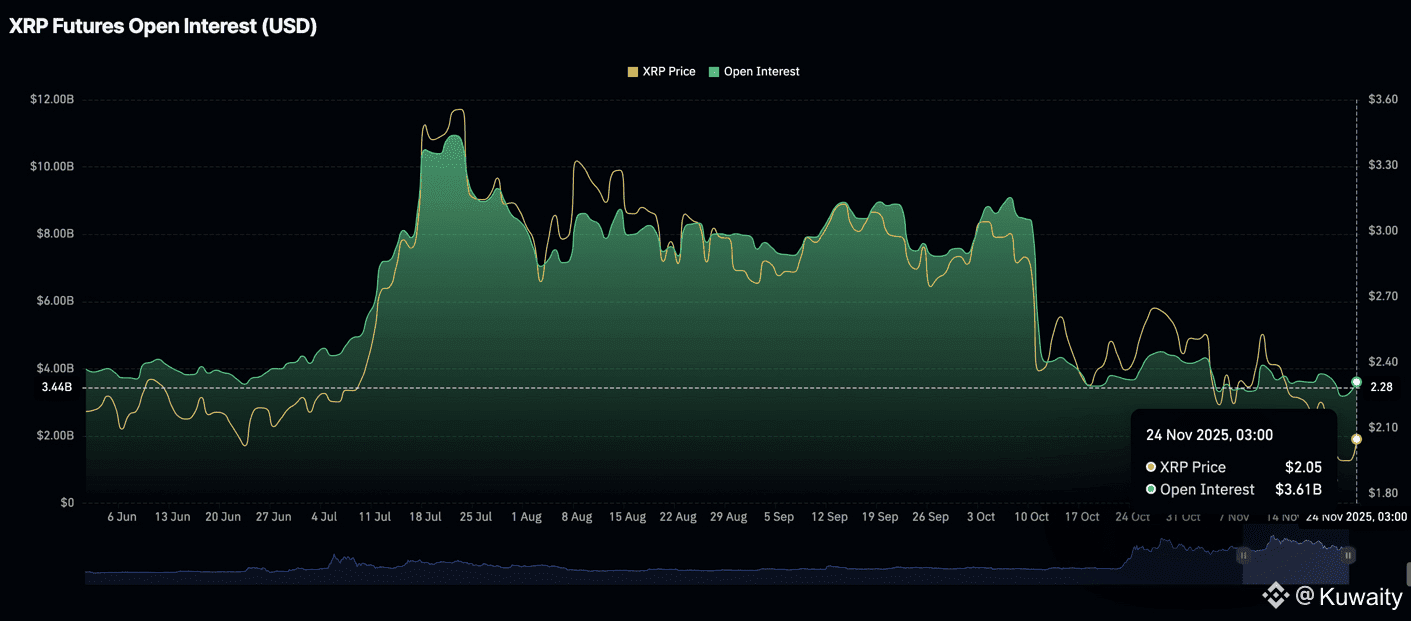Click the highlighted selection in the range navigator
The width and height of the screenshot is (1411, 621).
(x=1295, y=555)
